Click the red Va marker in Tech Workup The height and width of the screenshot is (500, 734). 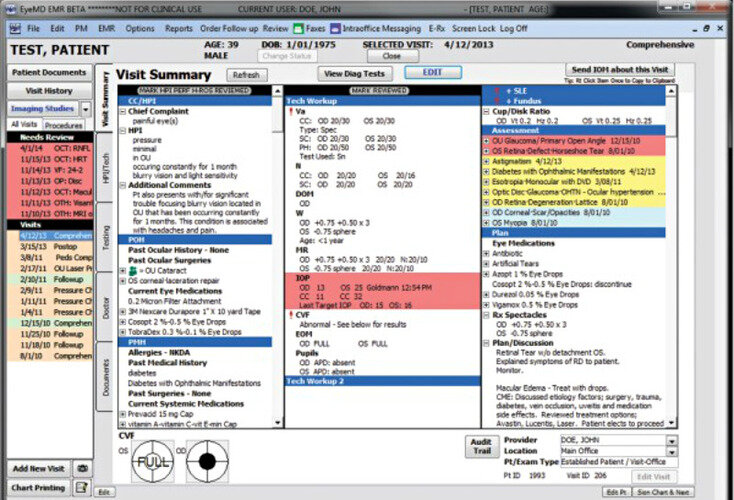pos(291,112)
